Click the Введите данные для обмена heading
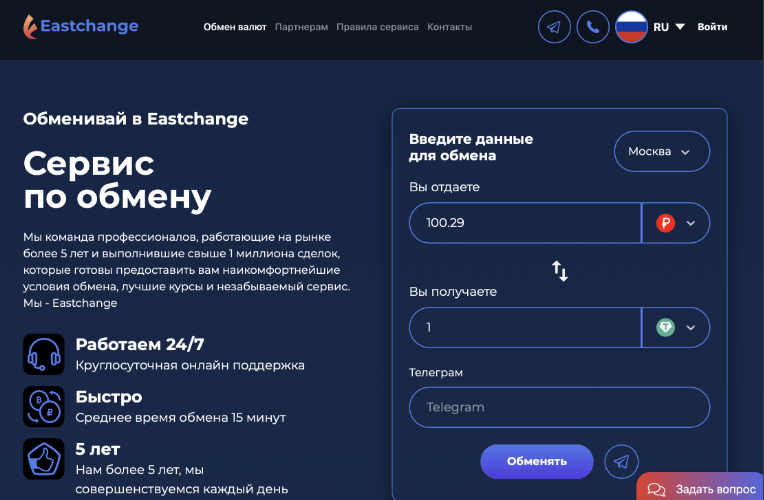Image resolution: width=764 pixels, height=500 pixels. click(x=471, y=147)
